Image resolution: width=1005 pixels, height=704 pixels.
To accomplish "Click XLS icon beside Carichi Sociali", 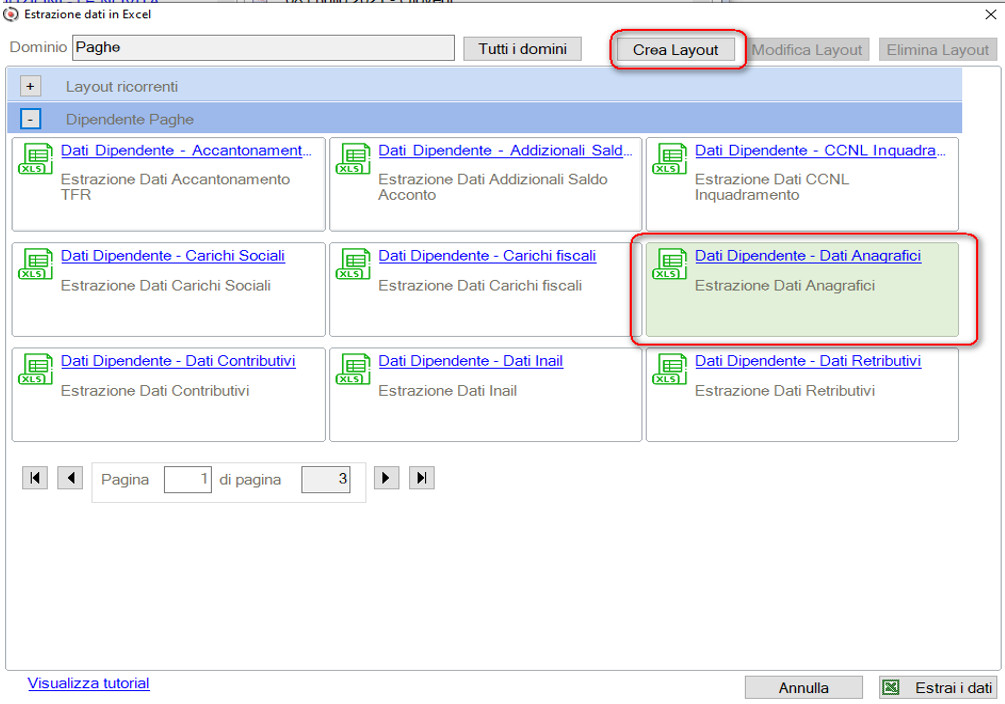I will (x=35, y=264).
